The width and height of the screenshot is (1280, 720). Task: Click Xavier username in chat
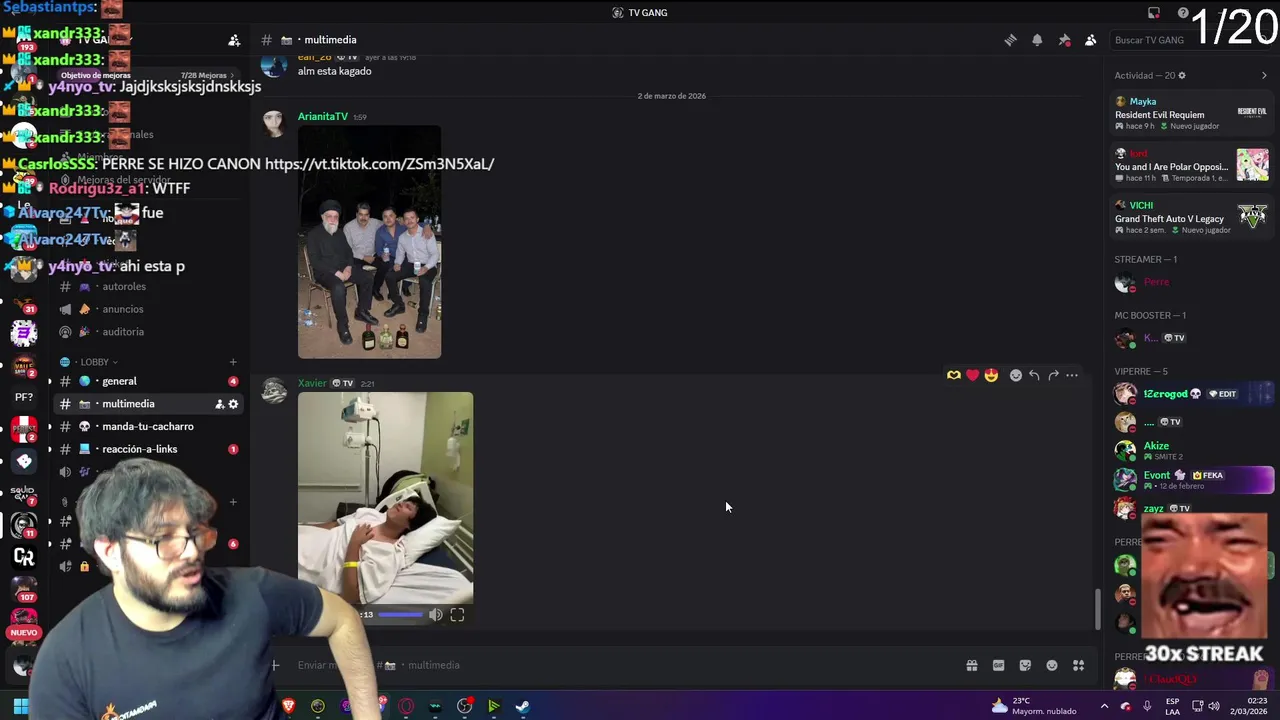click(312, 383)
